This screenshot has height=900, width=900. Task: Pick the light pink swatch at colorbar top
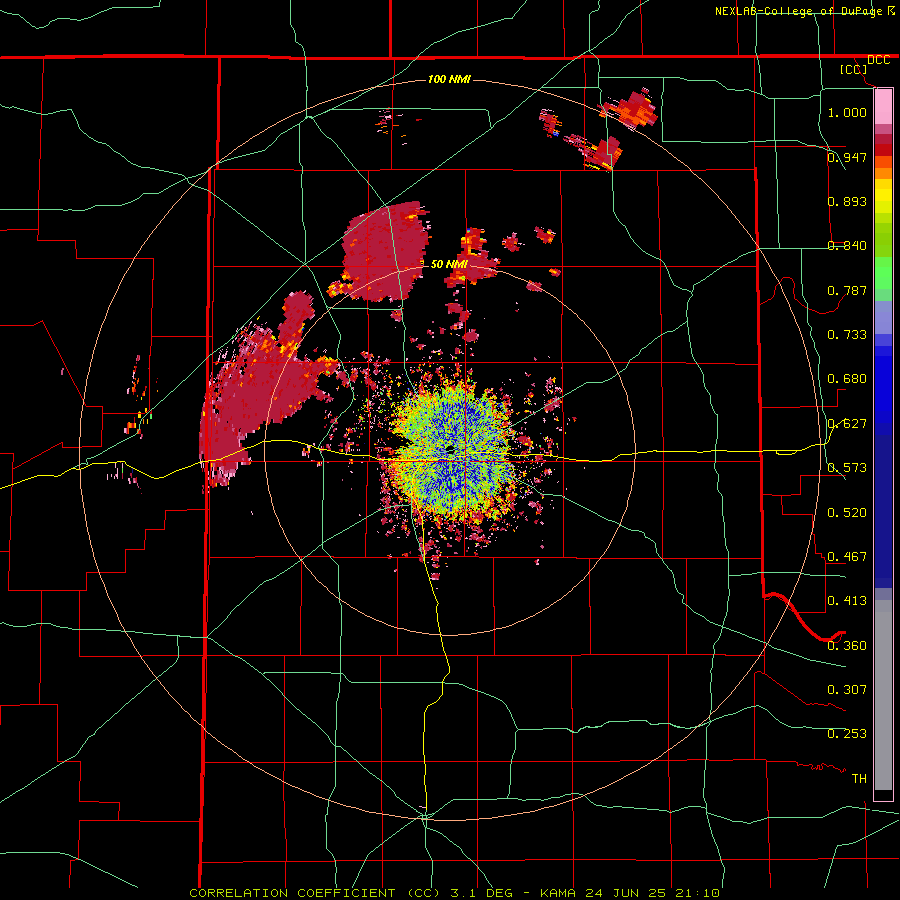(x=883, y=106)
